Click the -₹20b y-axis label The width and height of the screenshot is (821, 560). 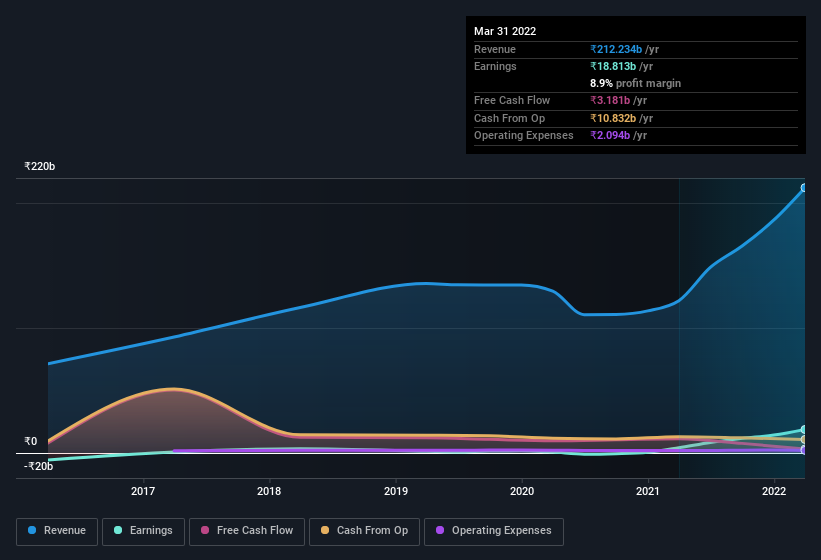[x=39, y=466]
